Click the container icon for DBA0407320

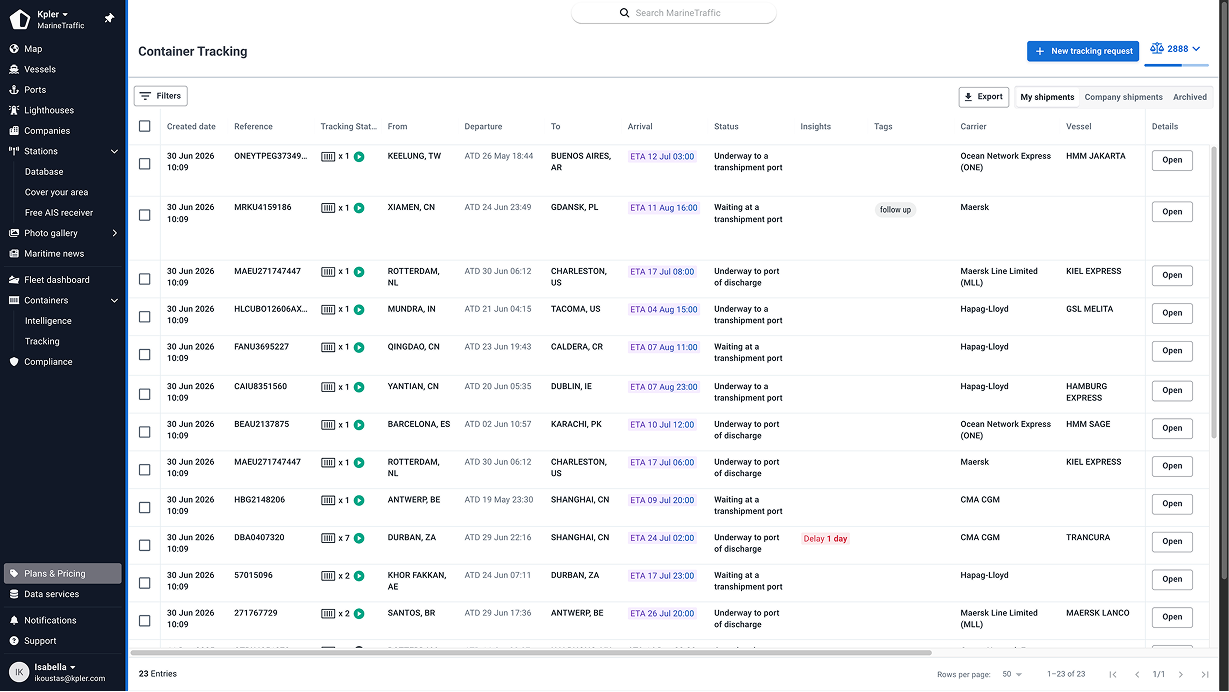(327, 538)
